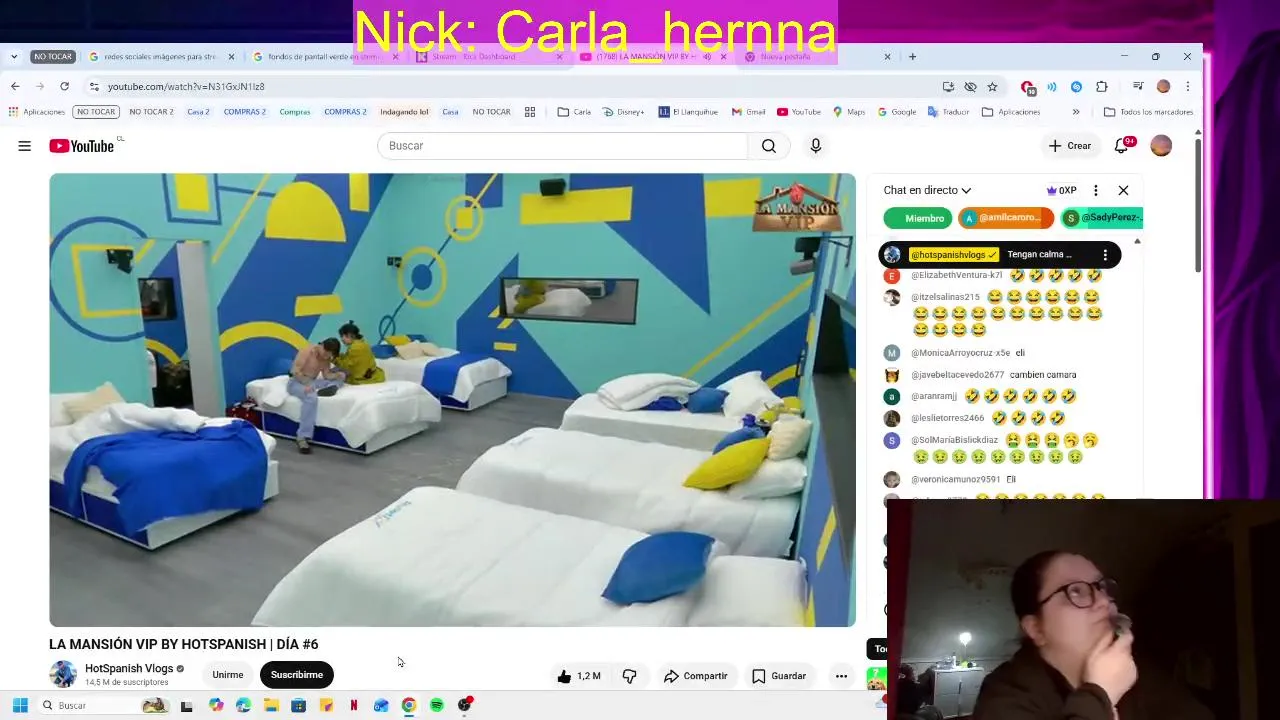Go back using Chrome back arrow
The image size is (1280, 720).
tap(15, 86)
